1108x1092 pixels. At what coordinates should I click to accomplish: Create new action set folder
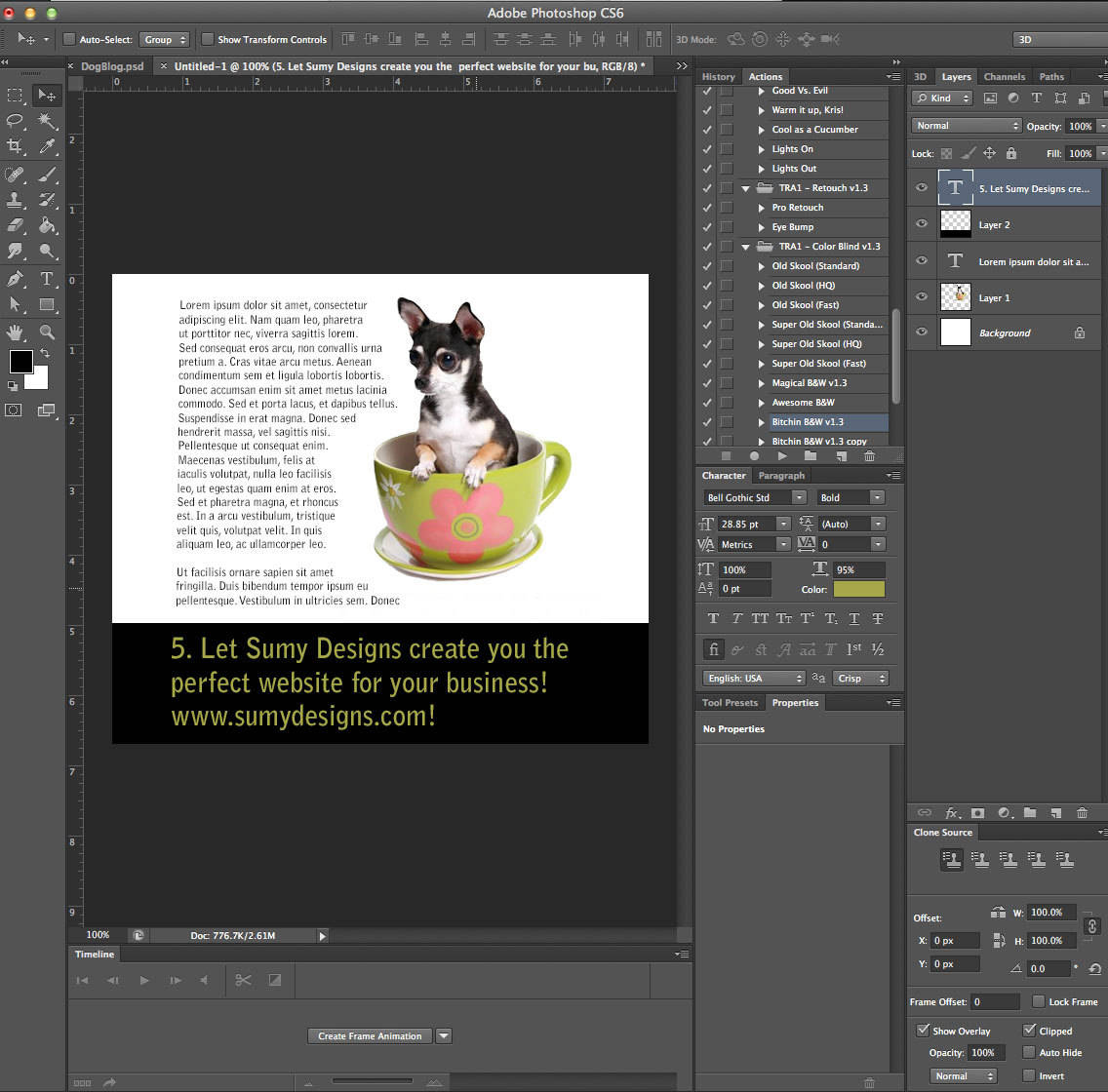811,456
